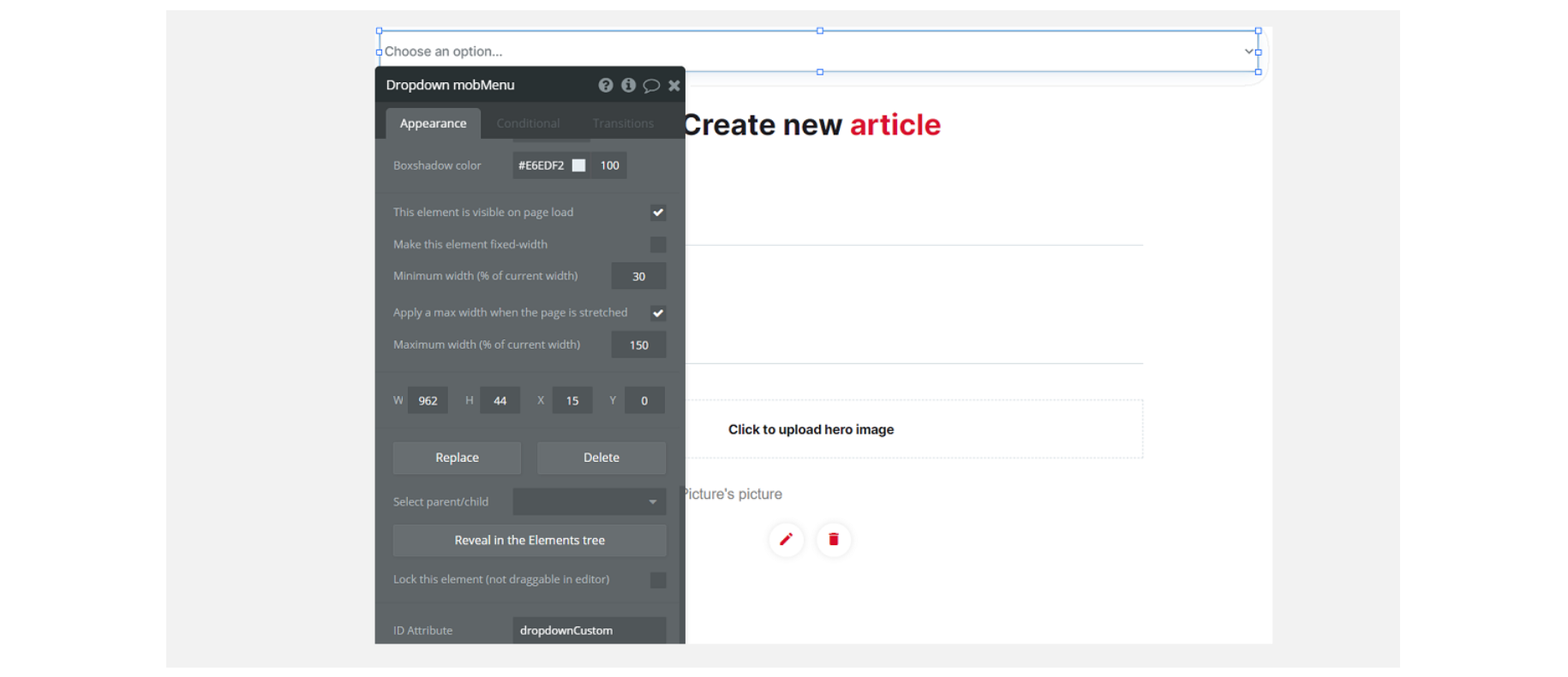Viewport: 1568px width, 677px height.
Task: Click the Replace button
Action: click(457, 458)
